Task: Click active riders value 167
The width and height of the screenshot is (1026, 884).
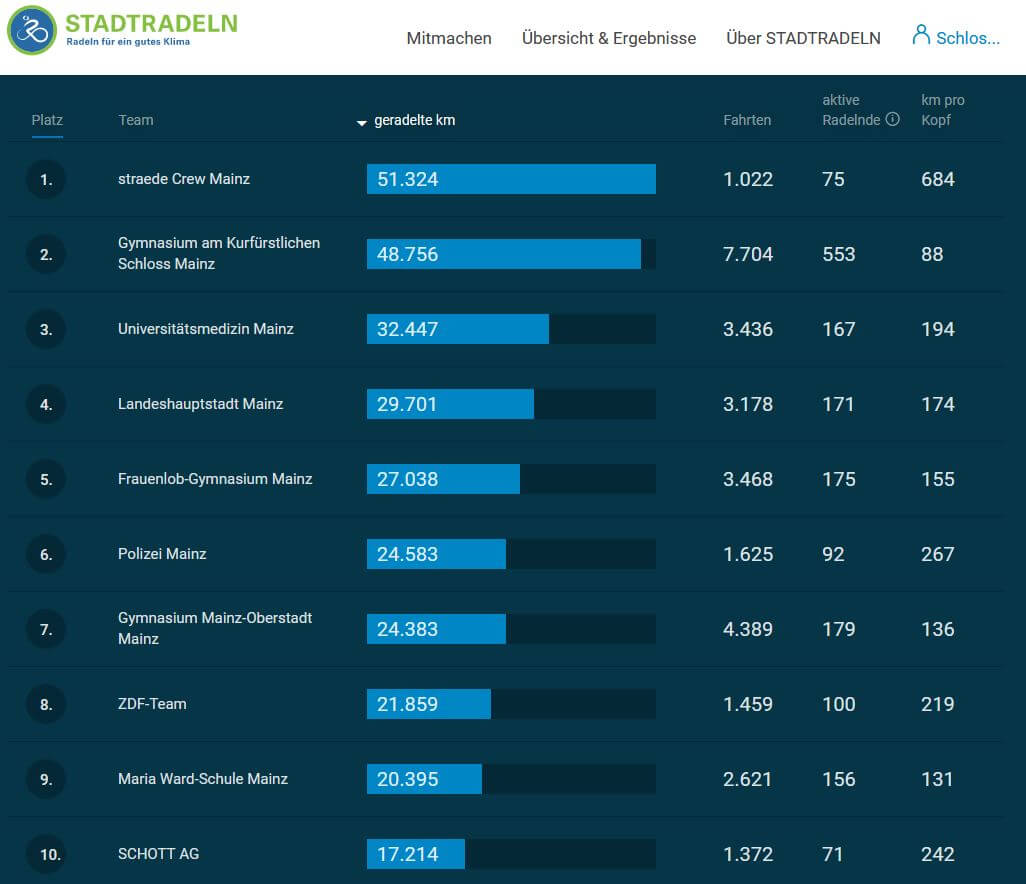Action: (839, 329)
